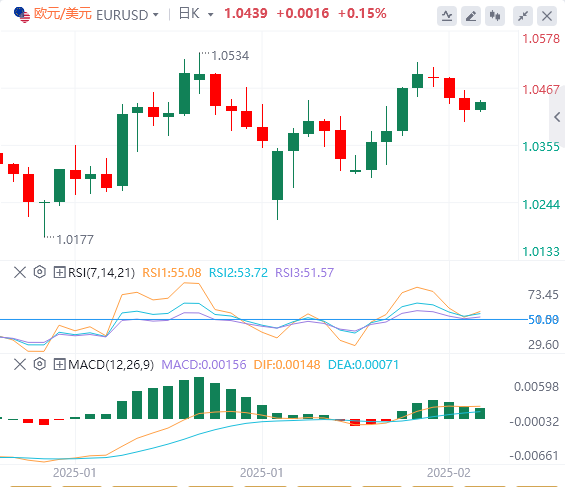The image size is (565, 487).
Task: Expand the RSI panel plus icon
Action: tap(59, 272)
